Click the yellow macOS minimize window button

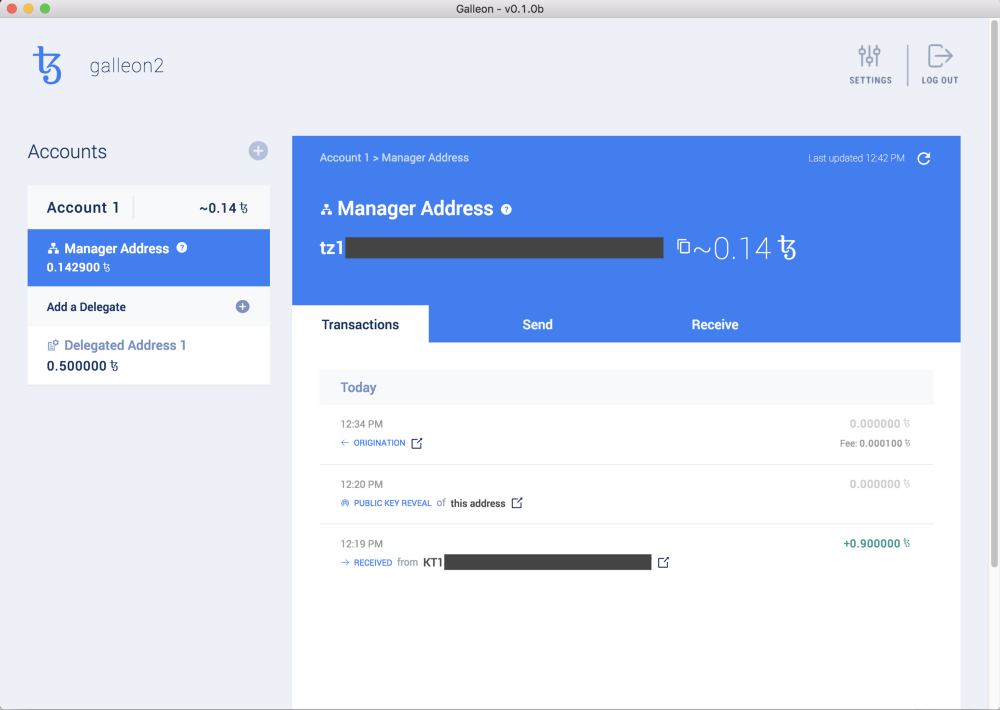pyautogui.click(x=28, y=8)
